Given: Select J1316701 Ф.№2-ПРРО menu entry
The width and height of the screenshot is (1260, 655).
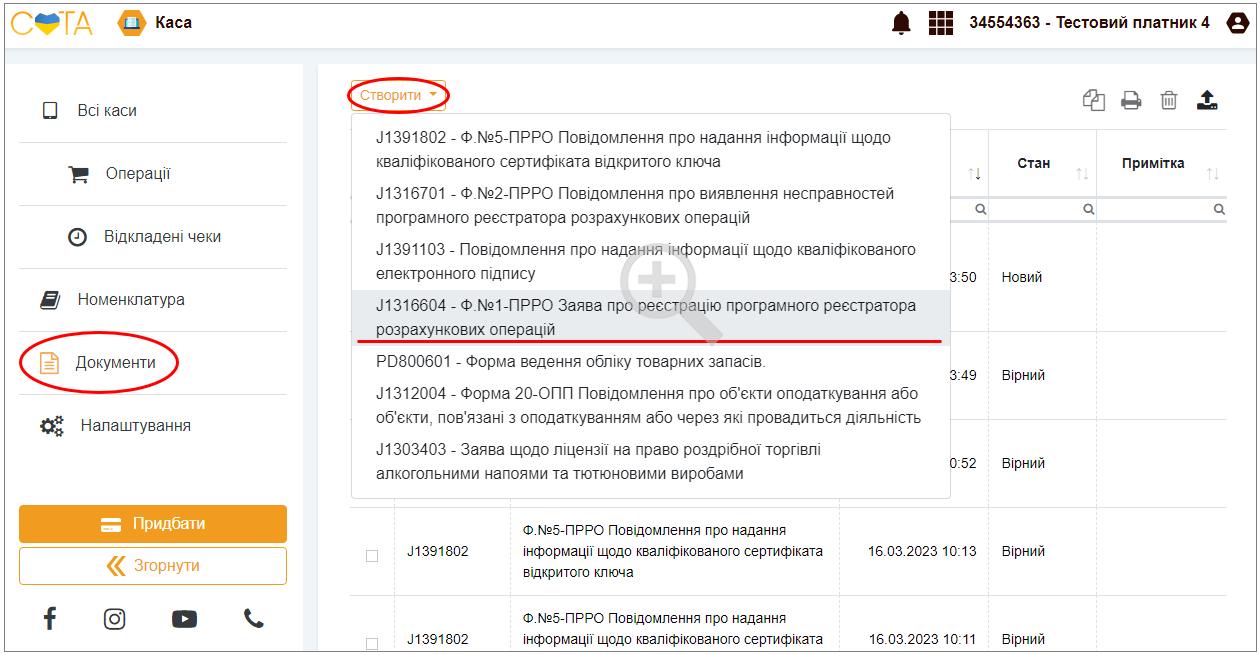Looking at the screenshot, I should tap(651, 205).
